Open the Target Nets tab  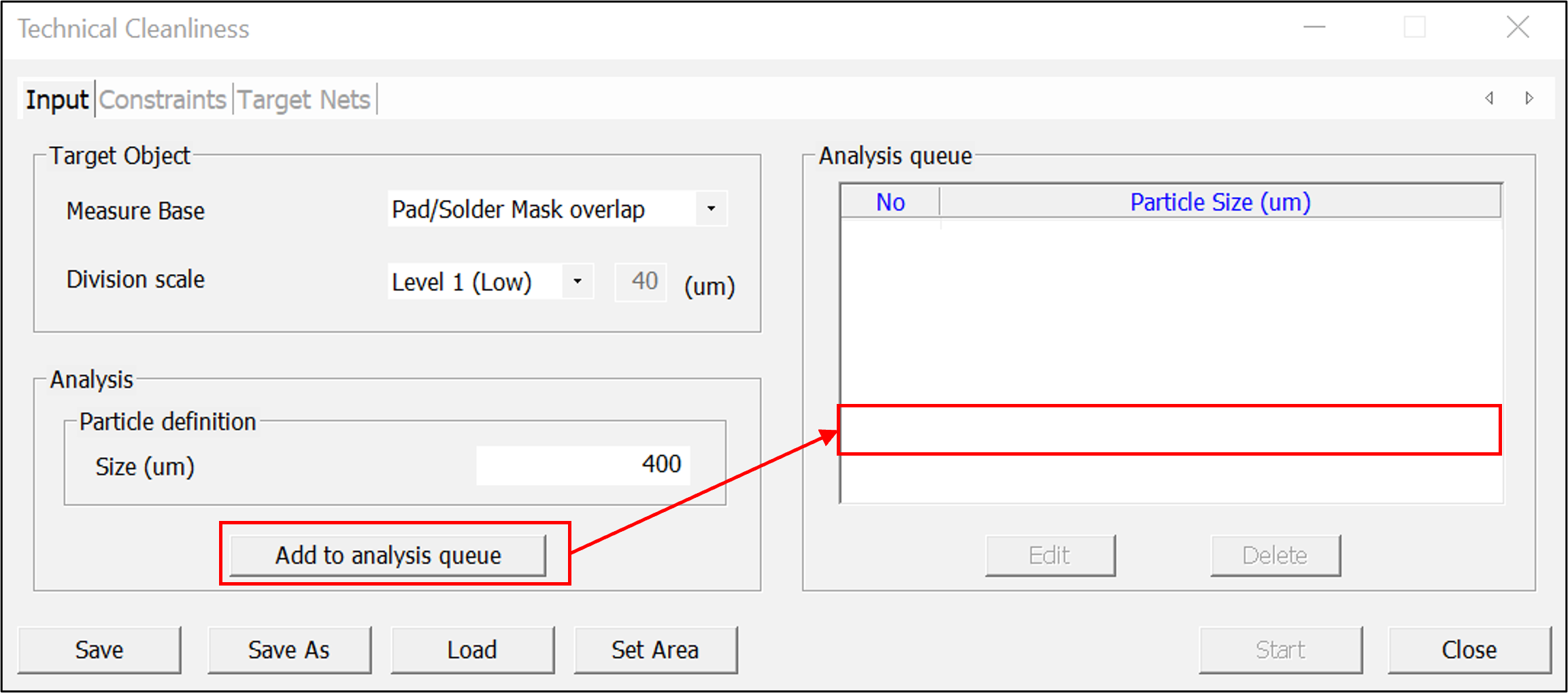coord(304,100)
